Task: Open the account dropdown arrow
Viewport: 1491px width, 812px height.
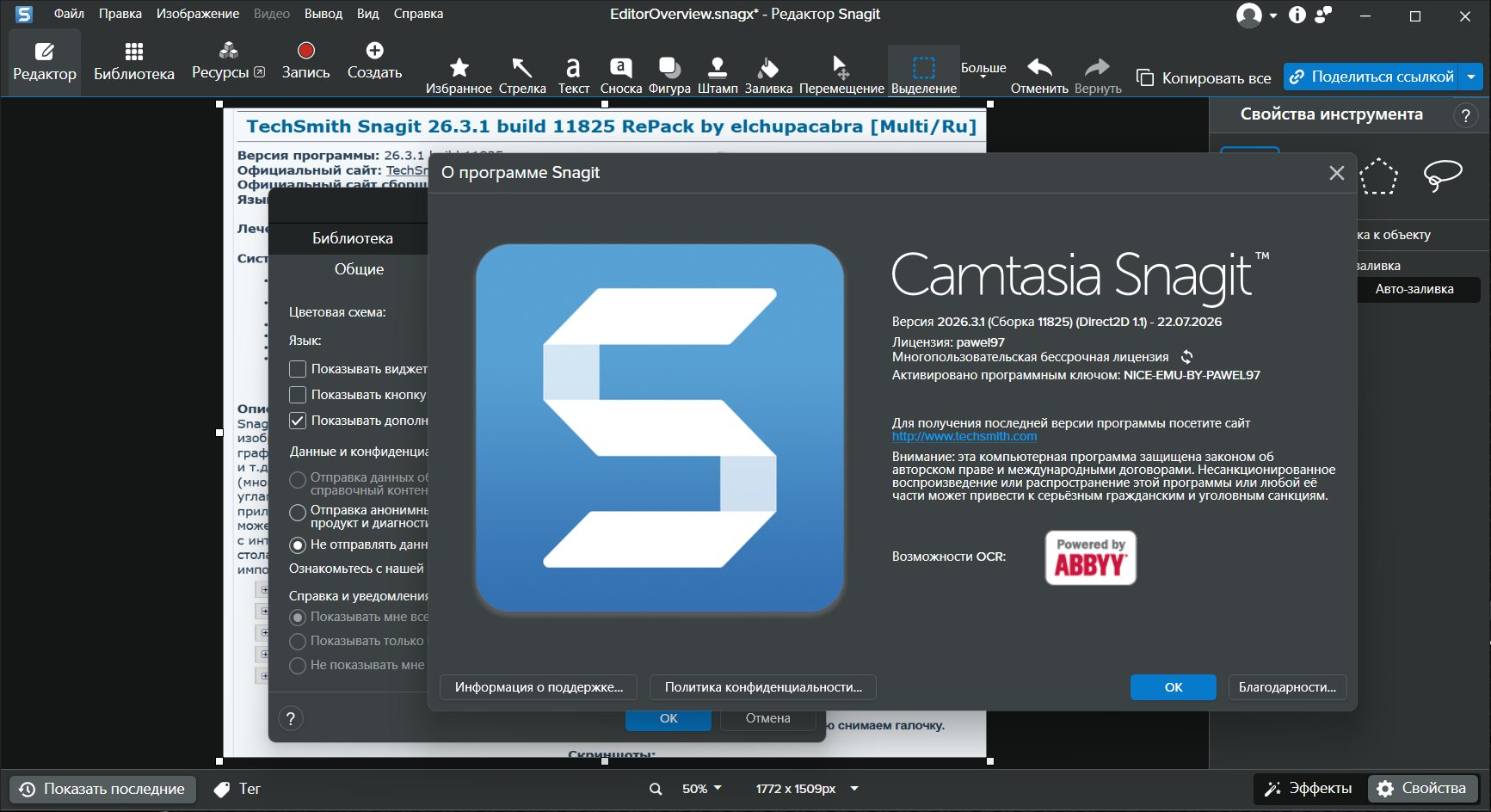Action: pyautogui.click(x=1272, y=15)
